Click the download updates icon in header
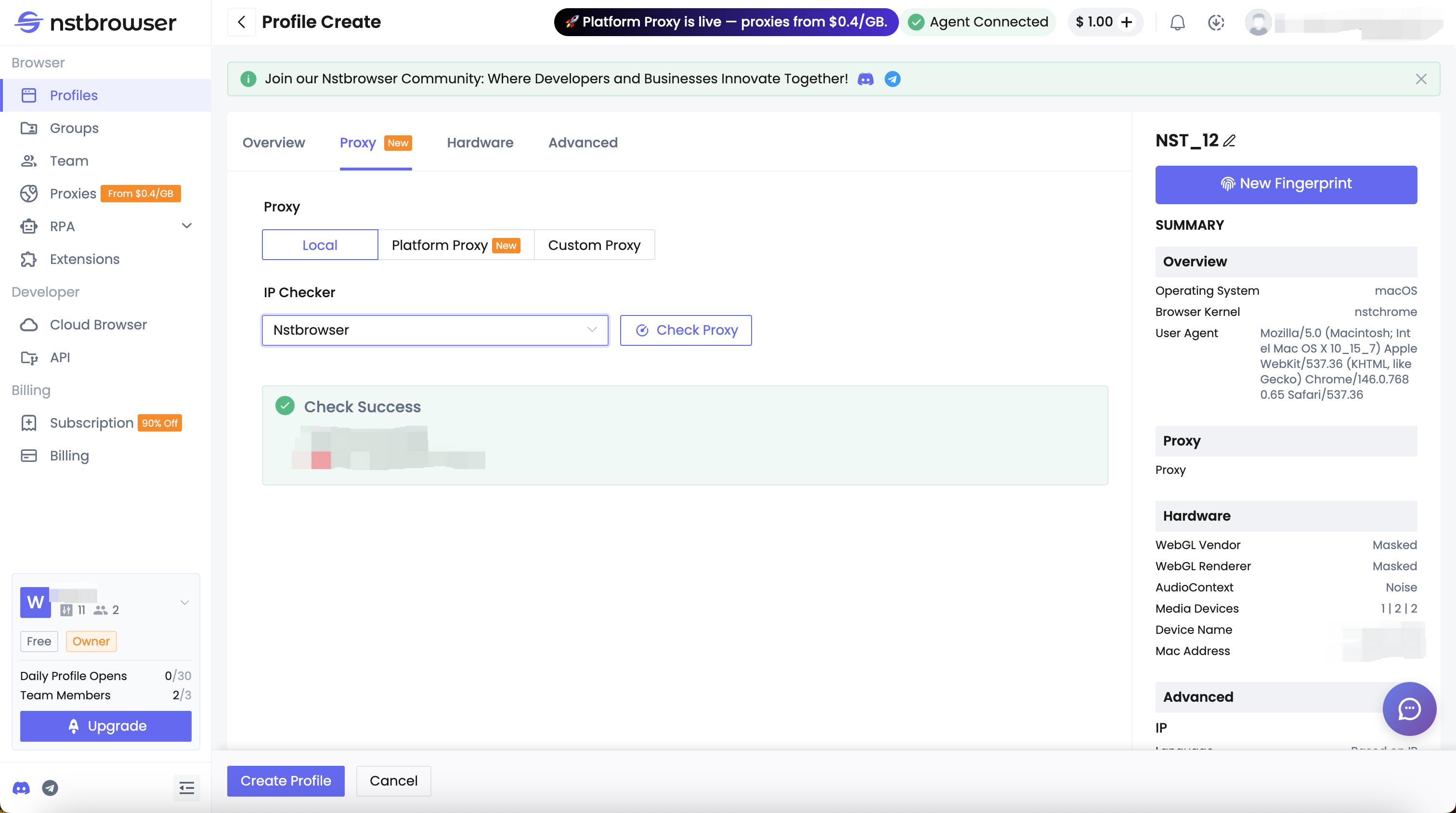Screen dimensions: 1456x813 point(1216,23)
